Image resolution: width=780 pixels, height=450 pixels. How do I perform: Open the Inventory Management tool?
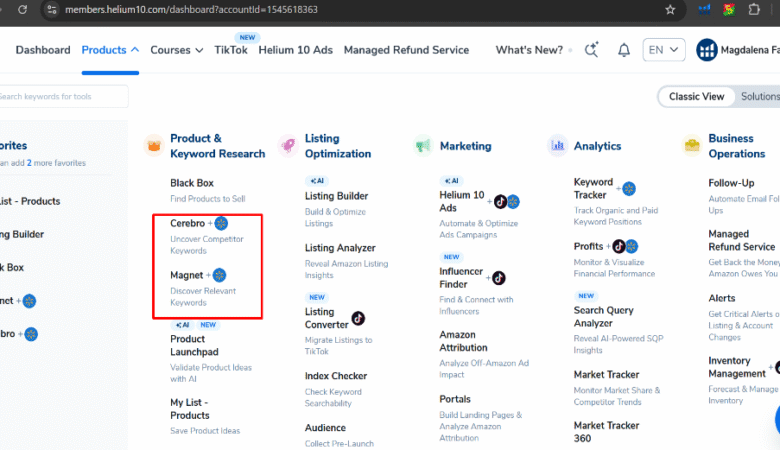coord(737,367)
